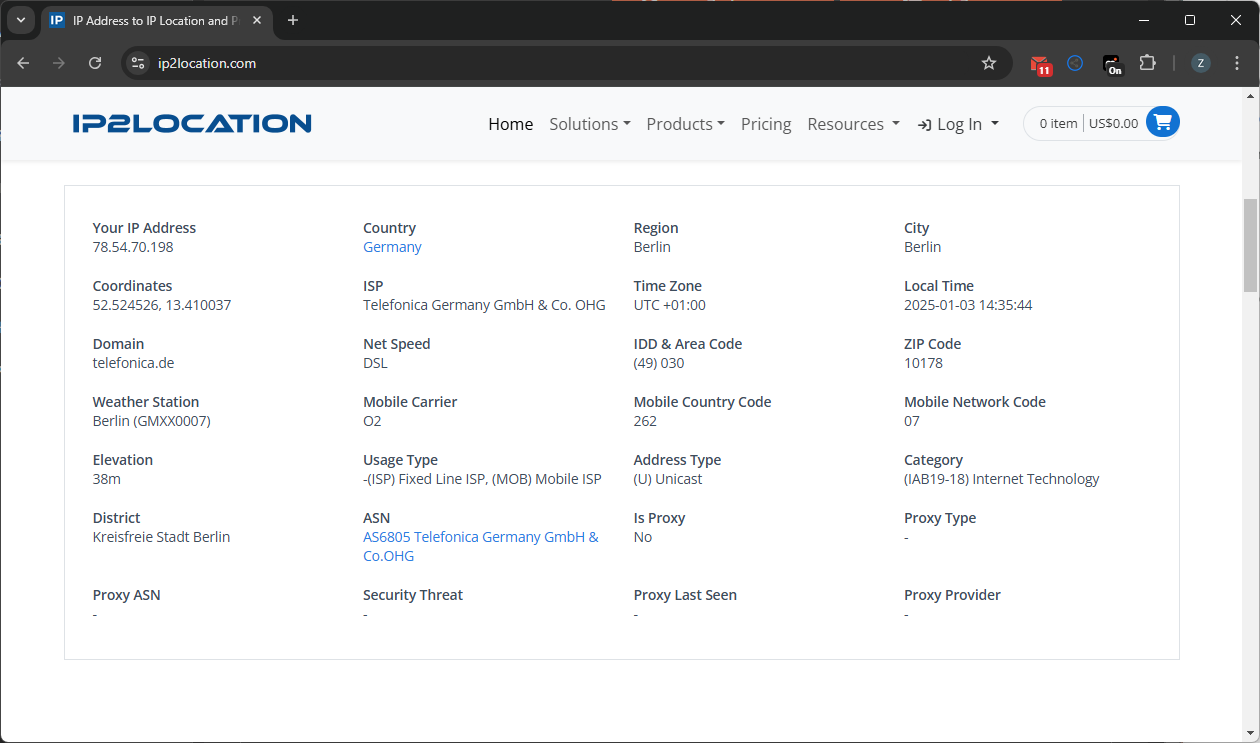Screen dimensions: 1260x743
Task: Open the Resources dropdown
Action: pyautogui.click(x=853, y=124)
